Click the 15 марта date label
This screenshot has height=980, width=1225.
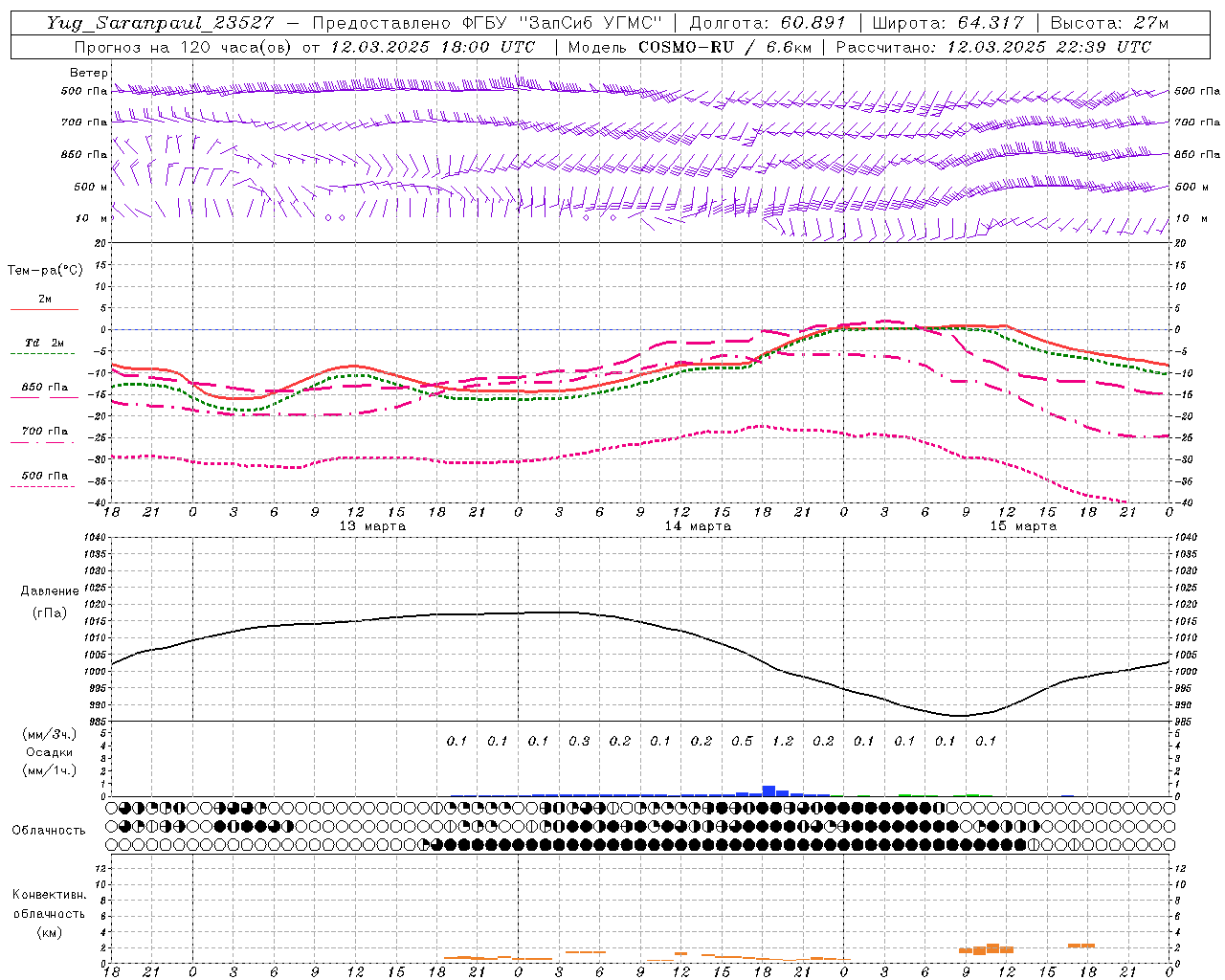pyautogui.click(x=1023, y=526)
